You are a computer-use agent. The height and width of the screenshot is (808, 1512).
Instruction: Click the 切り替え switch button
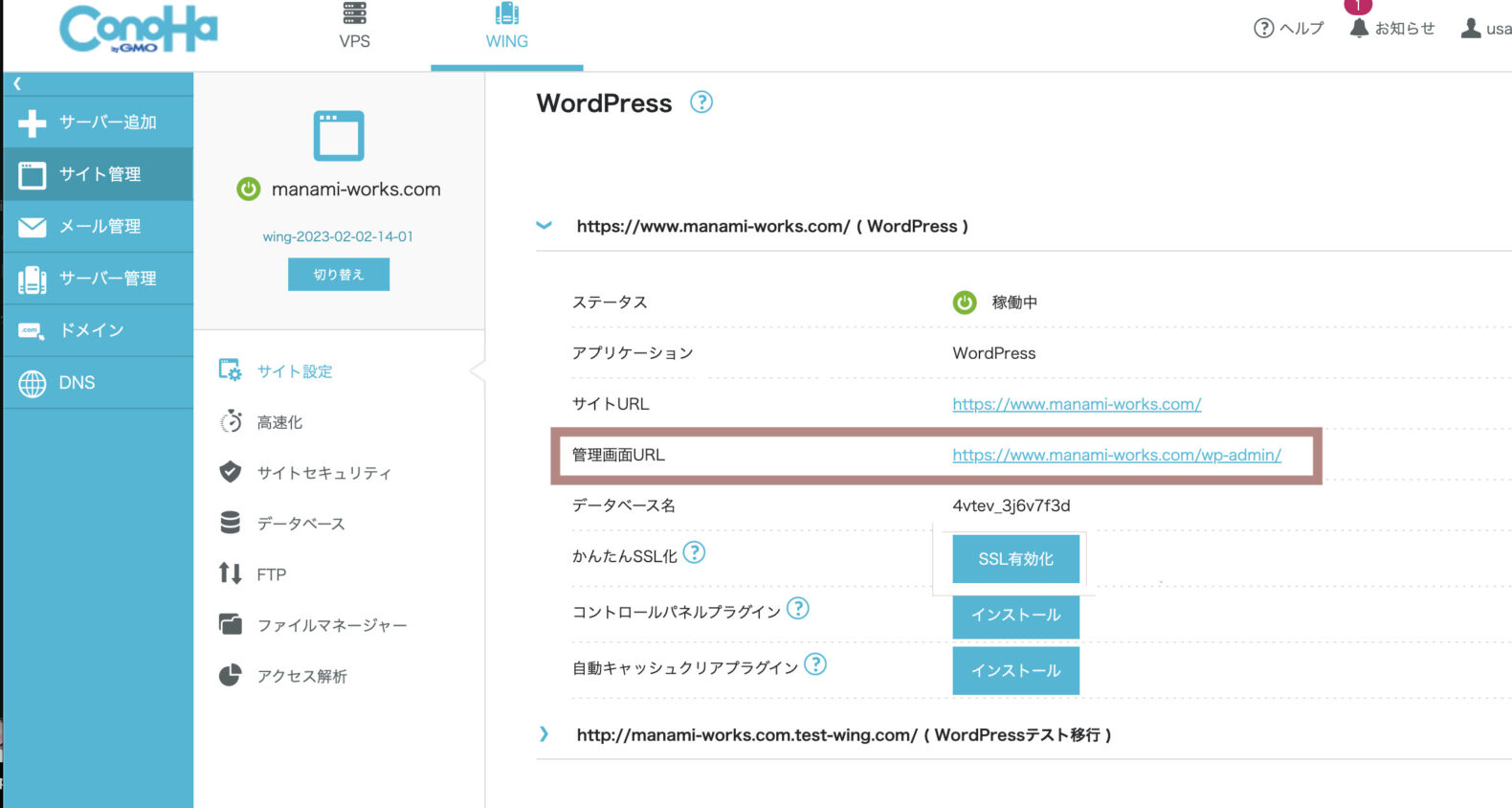(339, 275)
